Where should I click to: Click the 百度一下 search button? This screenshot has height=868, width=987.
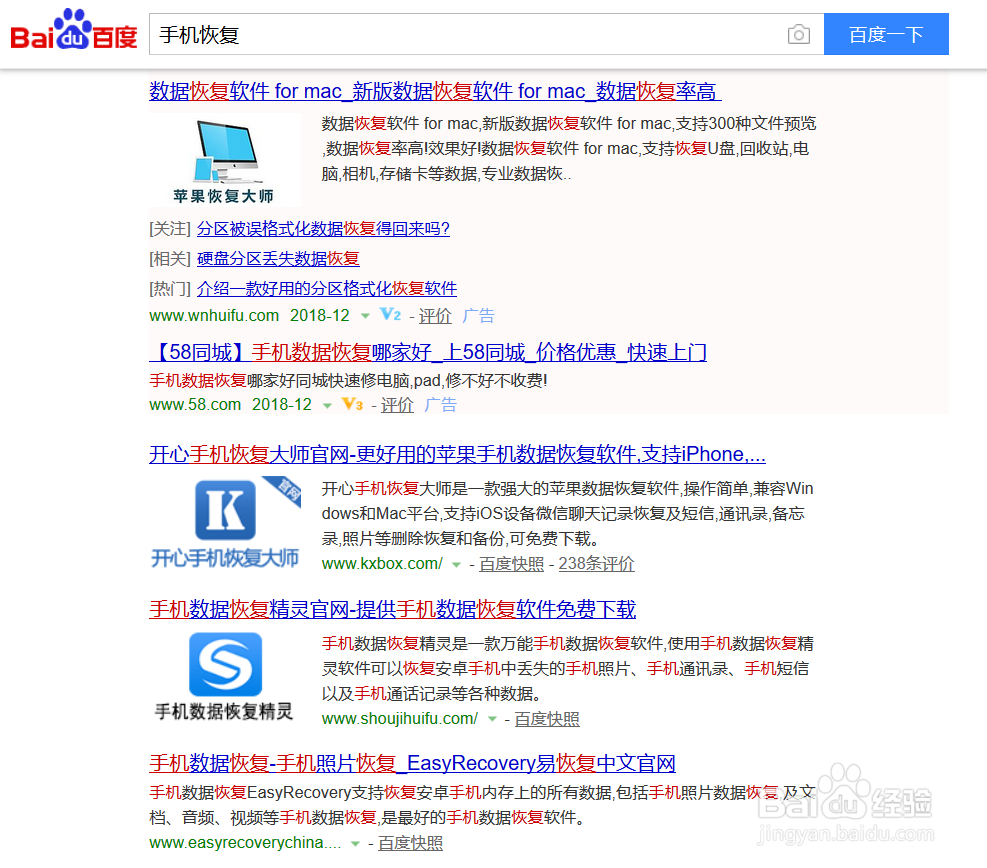(x=886, y=34)
